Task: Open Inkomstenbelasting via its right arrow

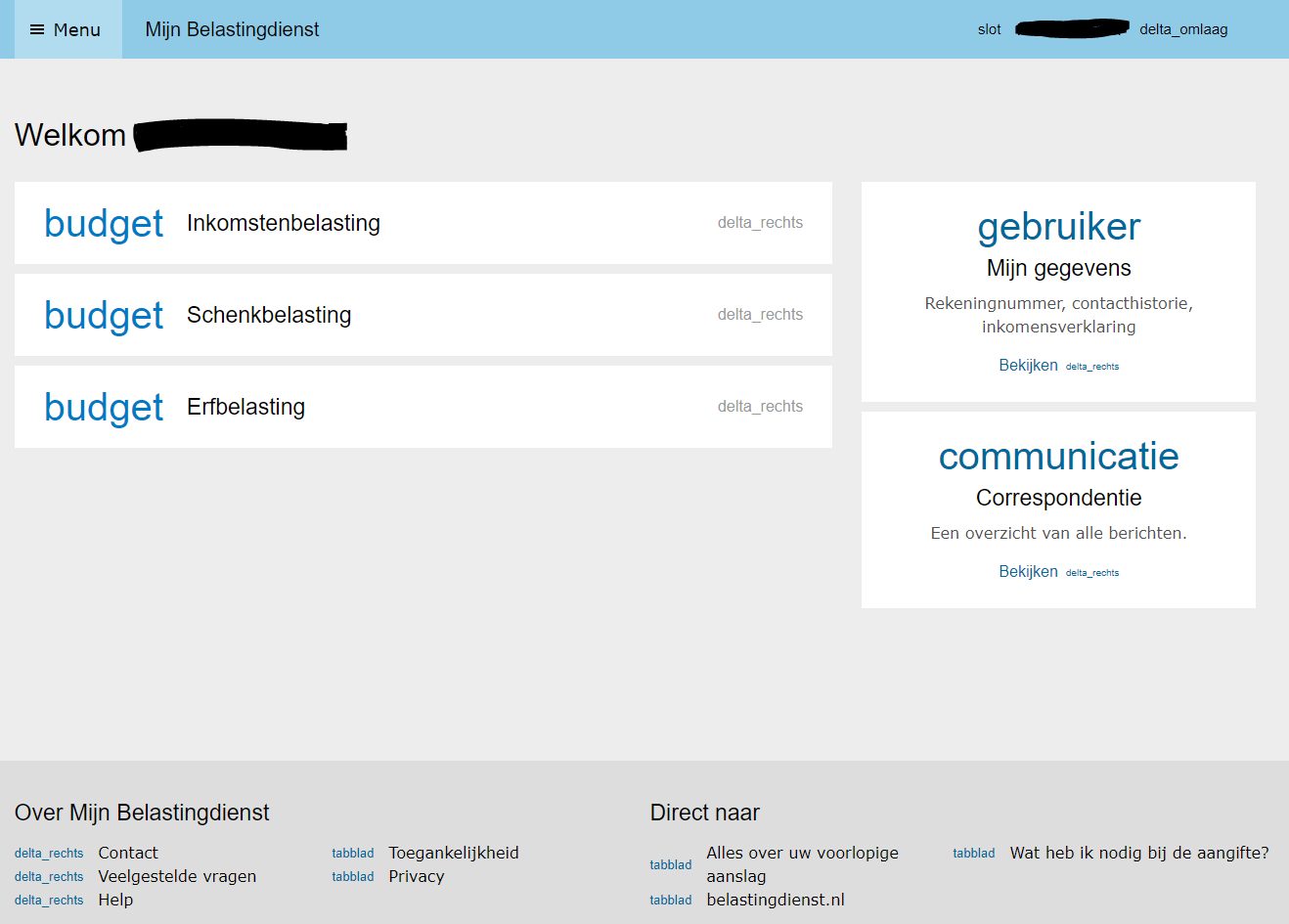Action: tap(760, 223)
